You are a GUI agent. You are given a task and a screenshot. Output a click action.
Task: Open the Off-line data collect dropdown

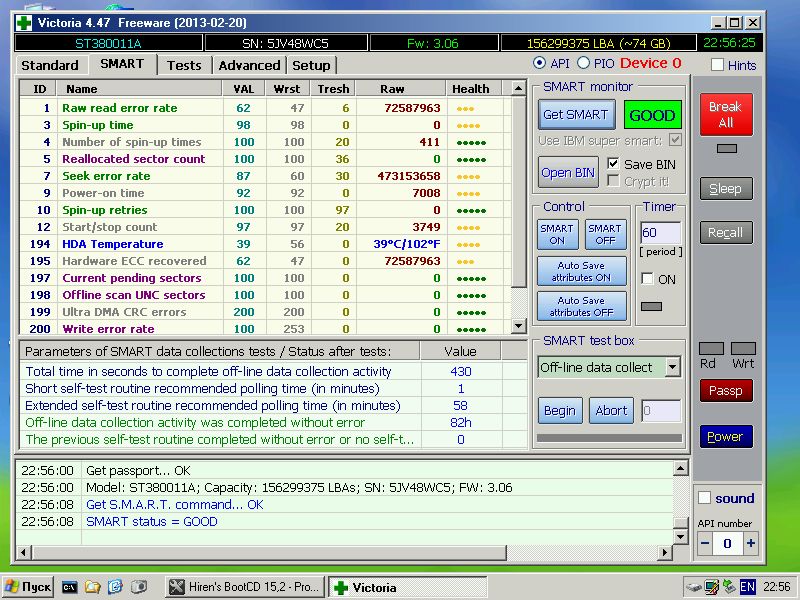click(x=672, y=367)
